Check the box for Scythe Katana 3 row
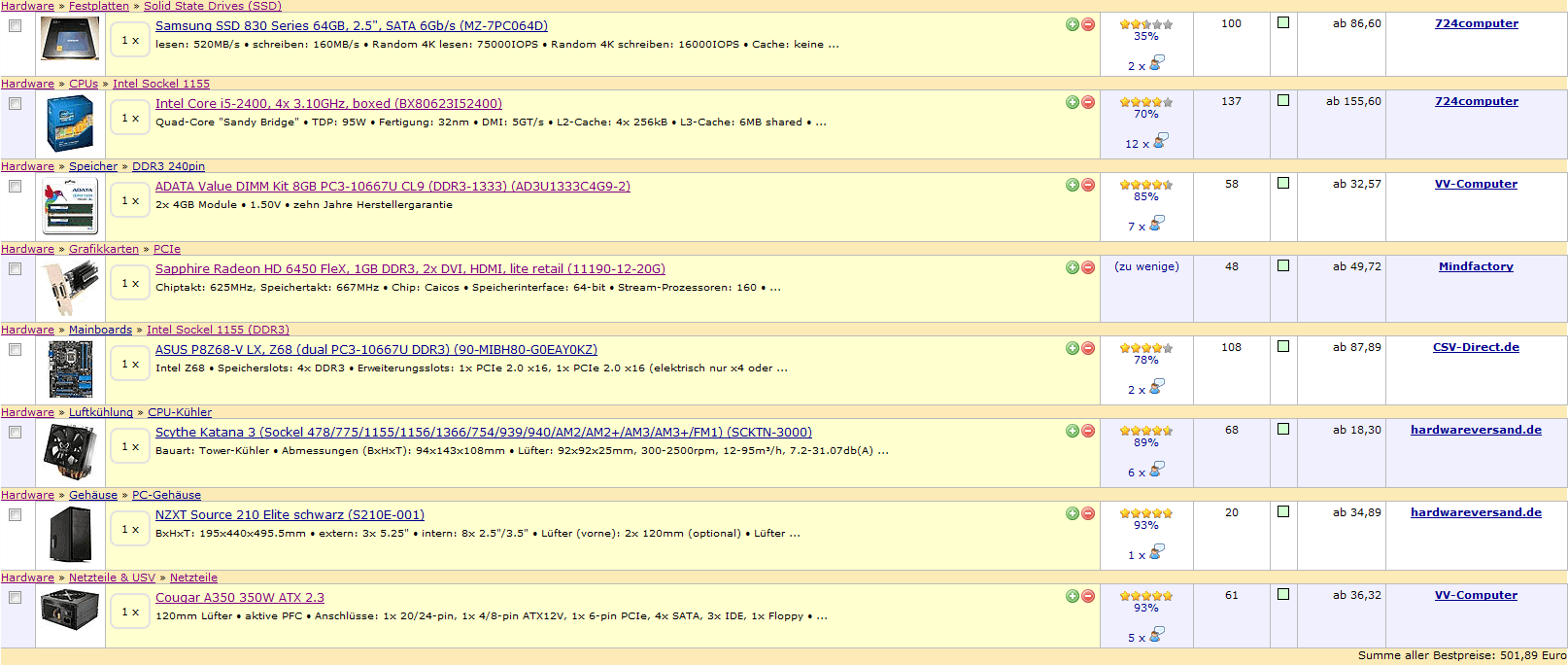Screen dimensions: 1568x665 click(15, 433)
